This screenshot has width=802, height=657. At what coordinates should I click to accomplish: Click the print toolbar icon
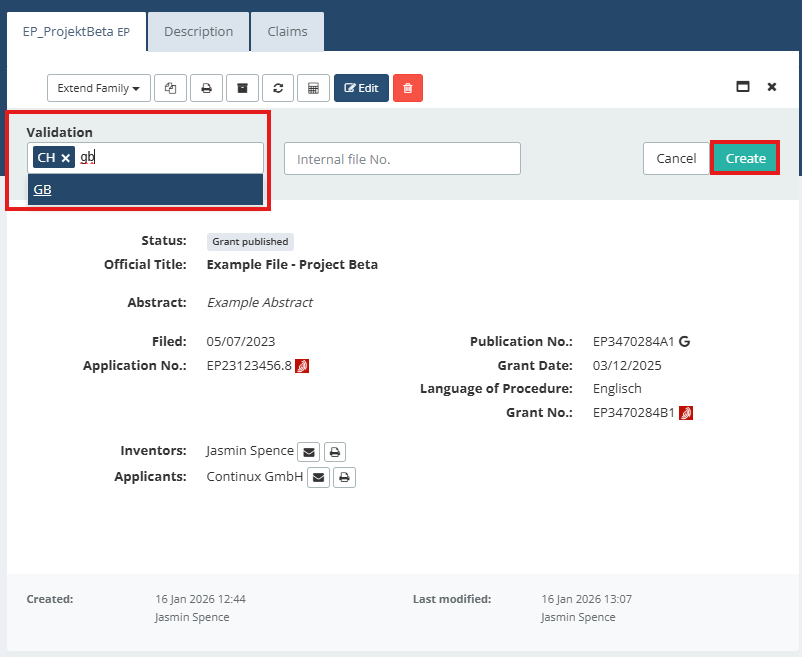click(x=207, y=88)
